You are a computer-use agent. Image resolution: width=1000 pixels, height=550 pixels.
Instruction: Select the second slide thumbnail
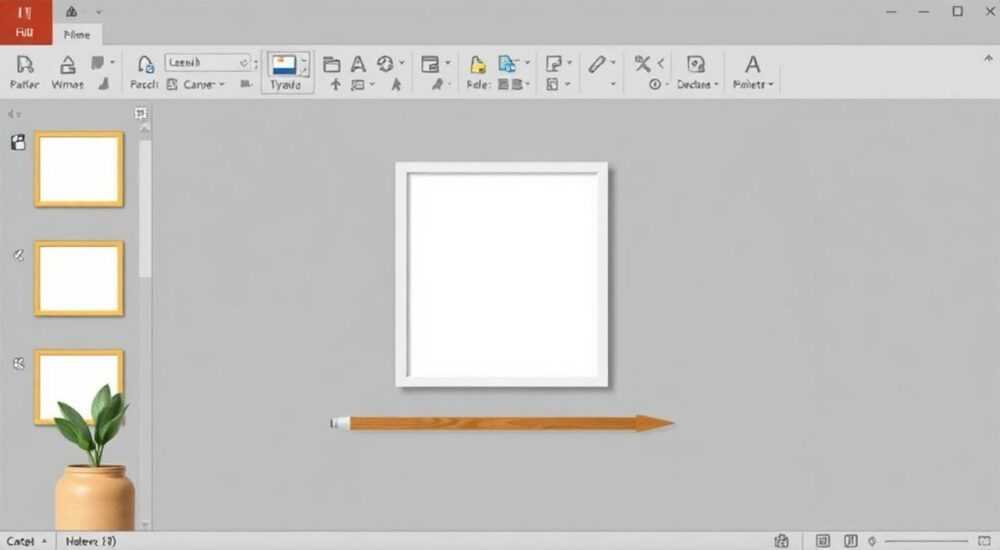(x=79, y=279)
